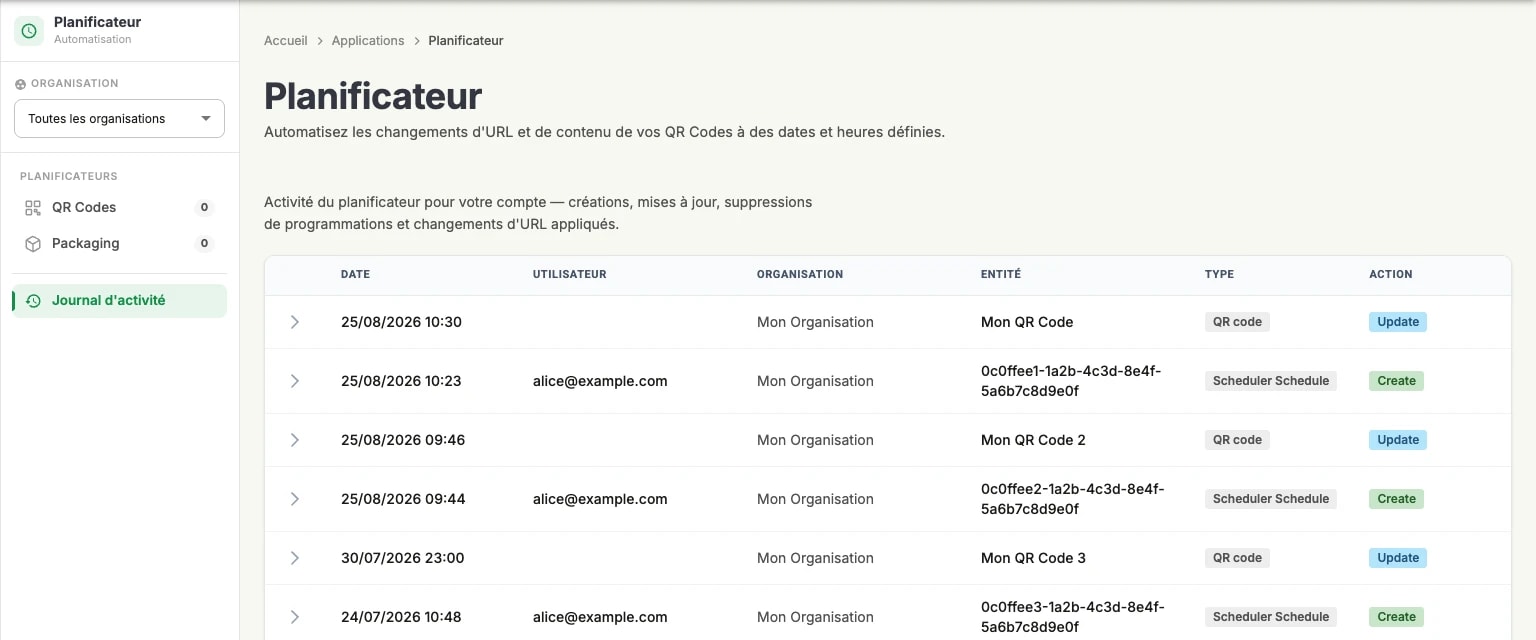Click alice@example.com in the 09:44 row
Viewport: 1536px width, 640px height.
point(600,499)
